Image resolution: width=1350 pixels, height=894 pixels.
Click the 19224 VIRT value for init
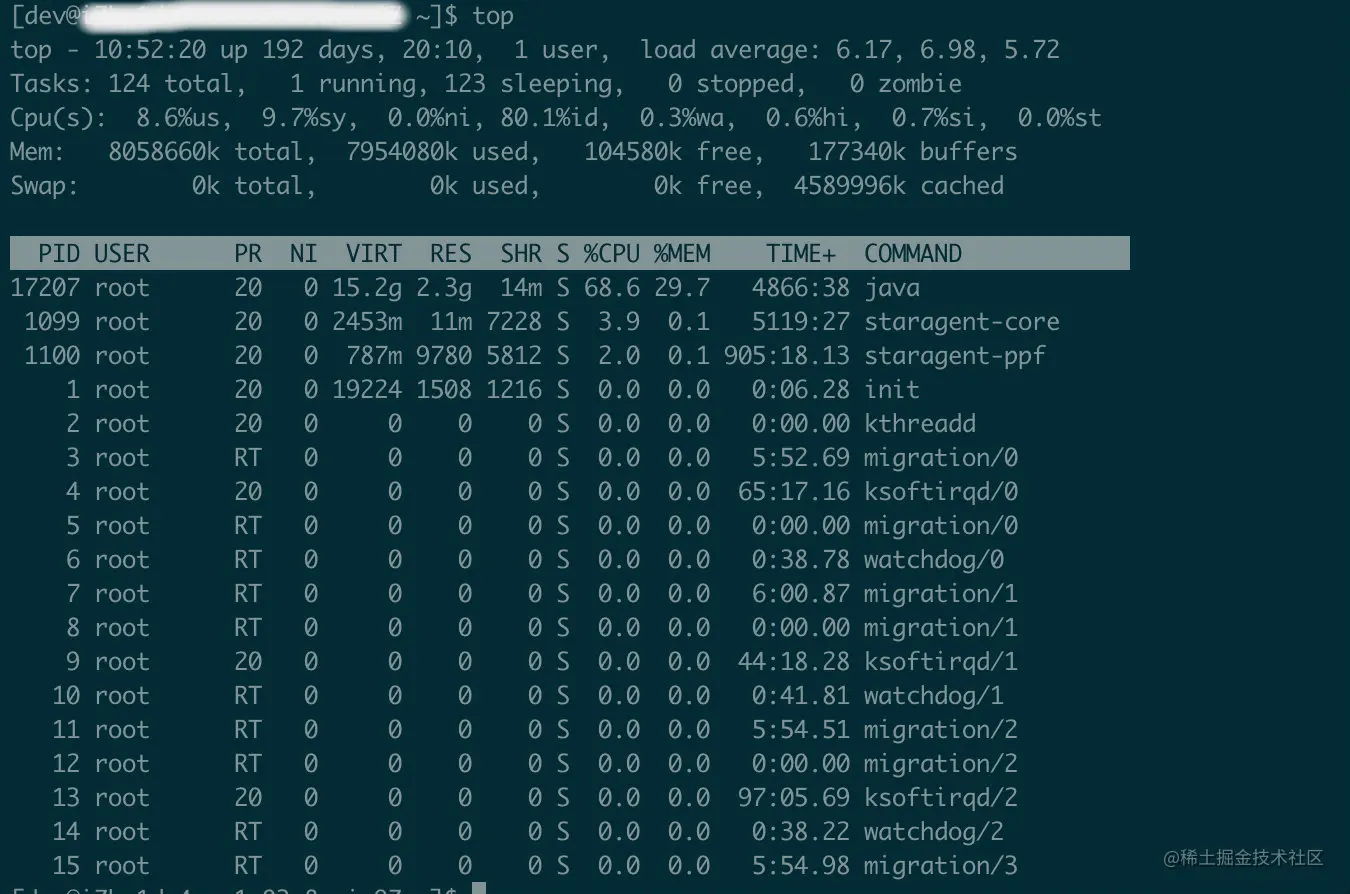coord(367,390)
